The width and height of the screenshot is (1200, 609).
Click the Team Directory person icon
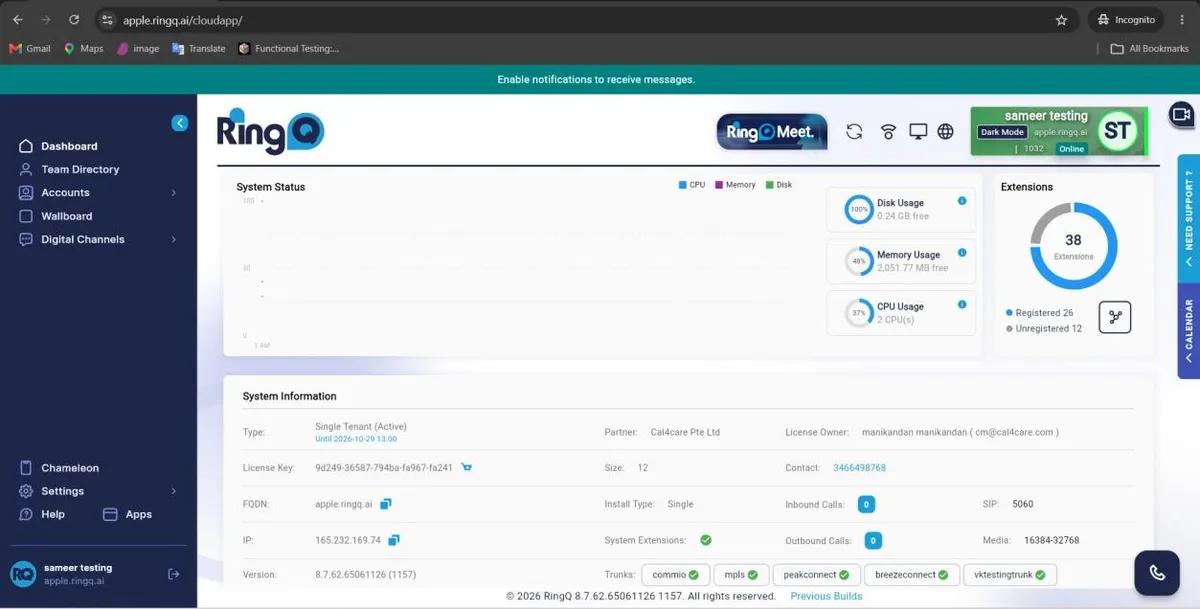pyautogui.click(x=26, y=170)
